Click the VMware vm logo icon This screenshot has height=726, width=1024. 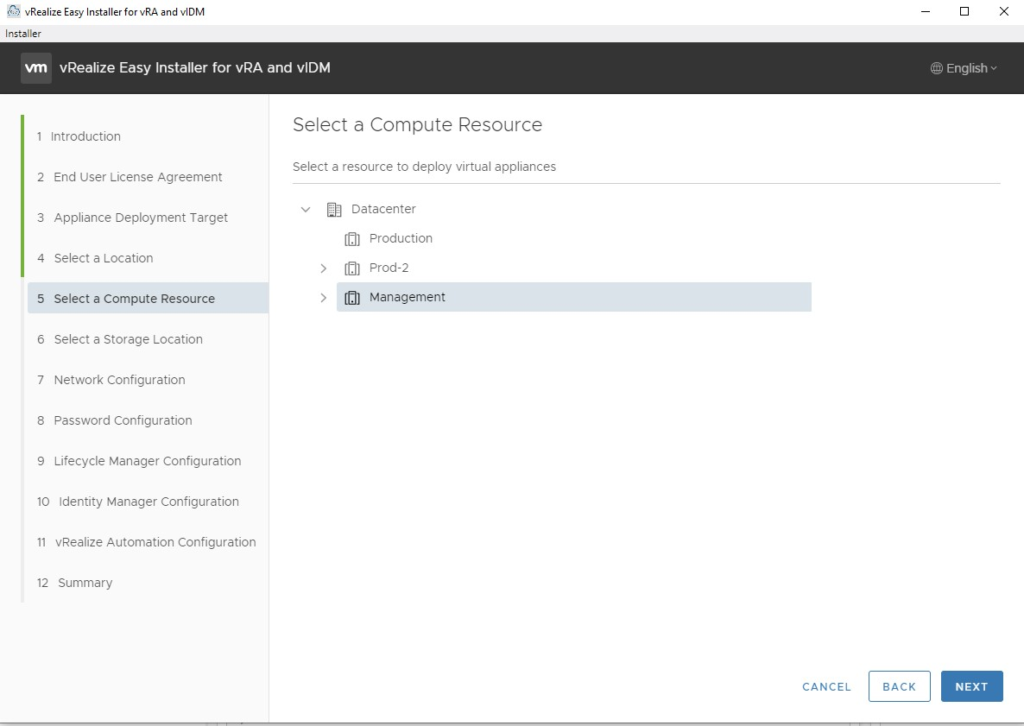(36, 68)
